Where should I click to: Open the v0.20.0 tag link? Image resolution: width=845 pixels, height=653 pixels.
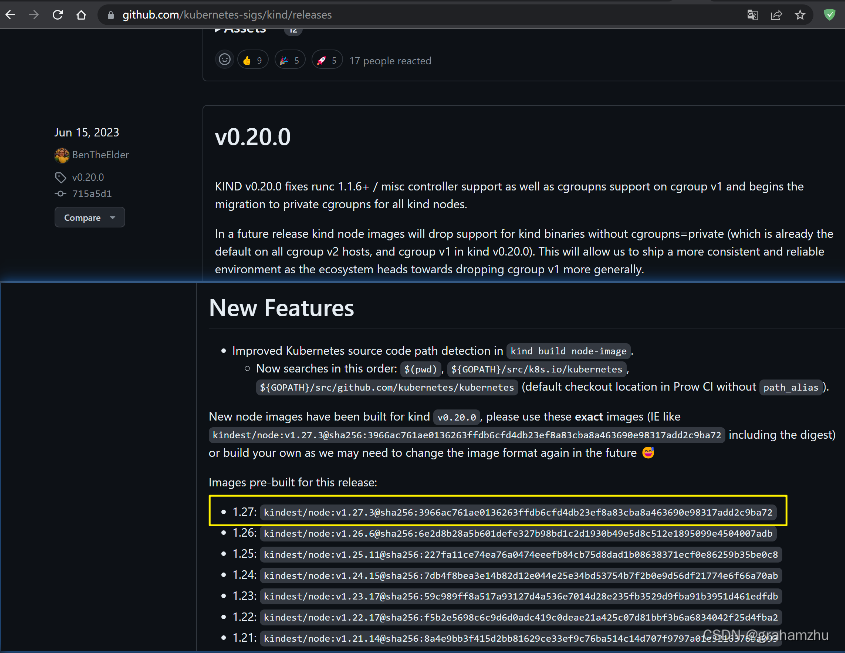[88, 177]
